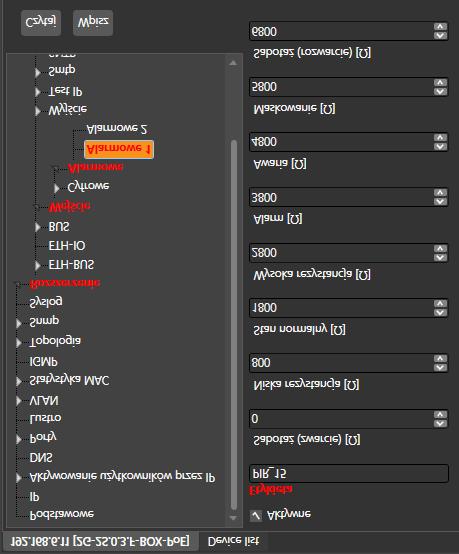459x554 pixels.
Task: Click lower spinner arrow of 1800 field
Action: [440, 313]
